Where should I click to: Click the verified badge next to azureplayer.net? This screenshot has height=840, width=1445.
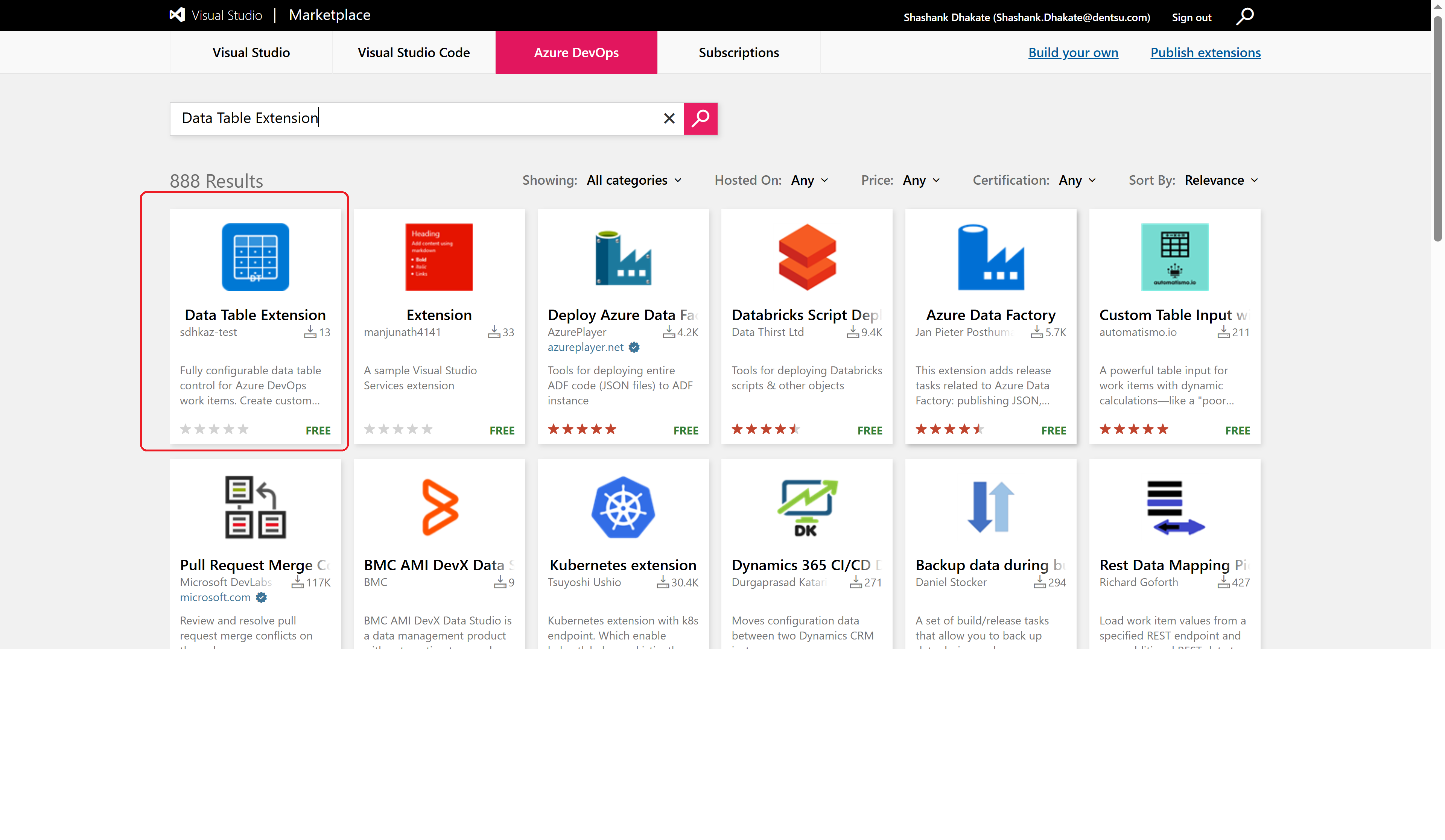[634, 347]
